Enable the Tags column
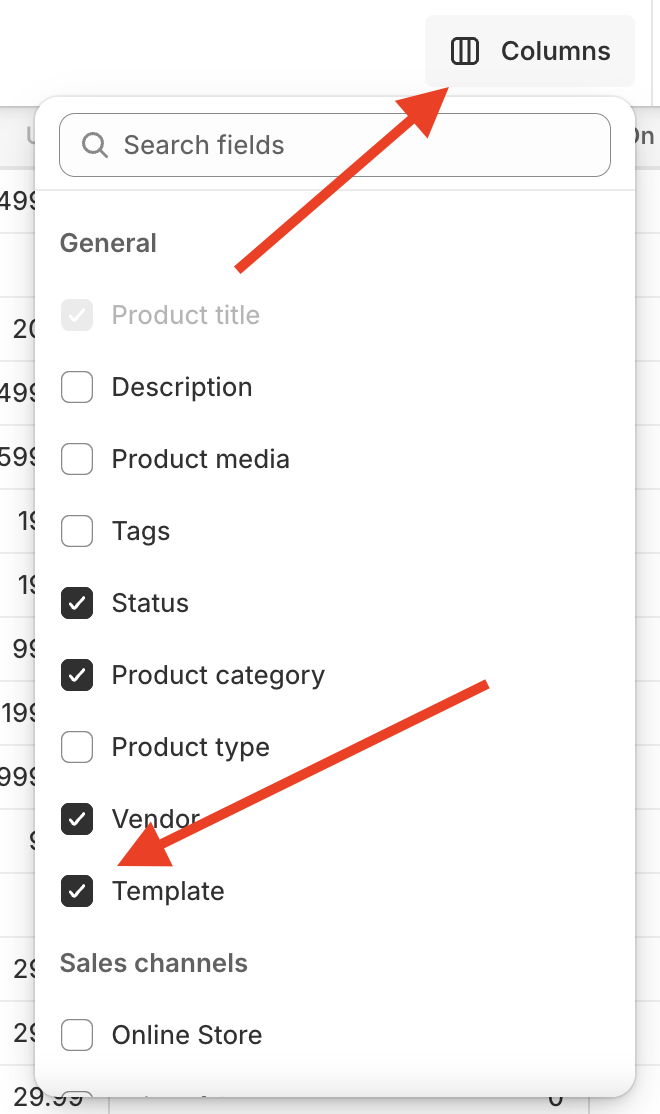 click(77, 531)
